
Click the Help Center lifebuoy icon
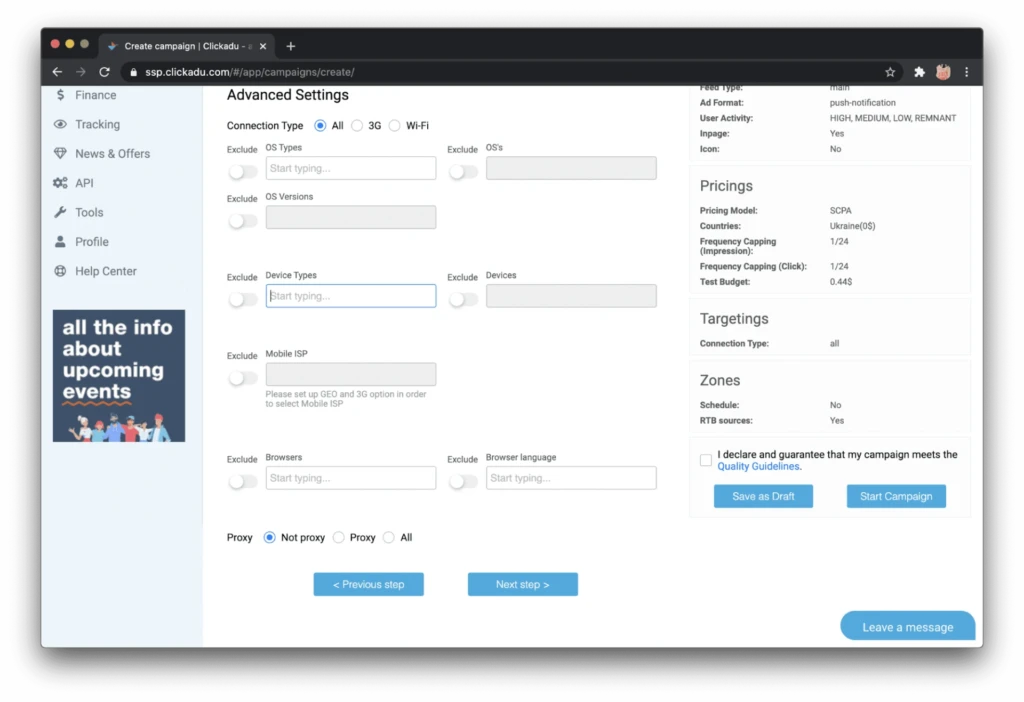click(x=60, y=271)
